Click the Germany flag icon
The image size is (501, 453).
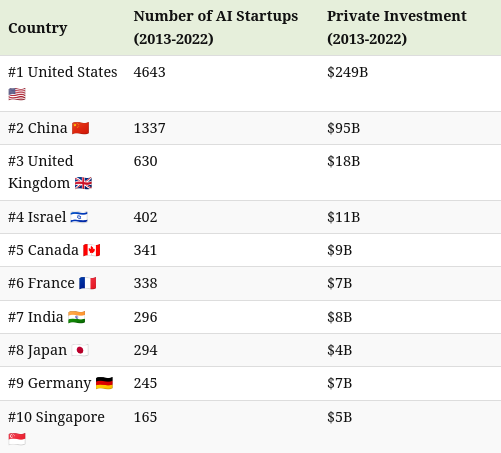(x=104, y=383)
